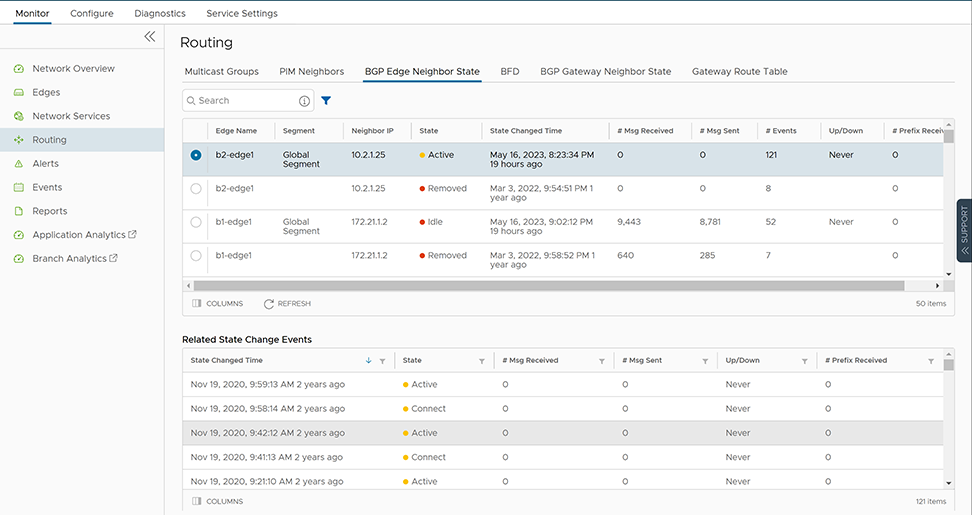972x515 pixels.
Task: Click in the Search input field
Action: [x=245, y=101]
